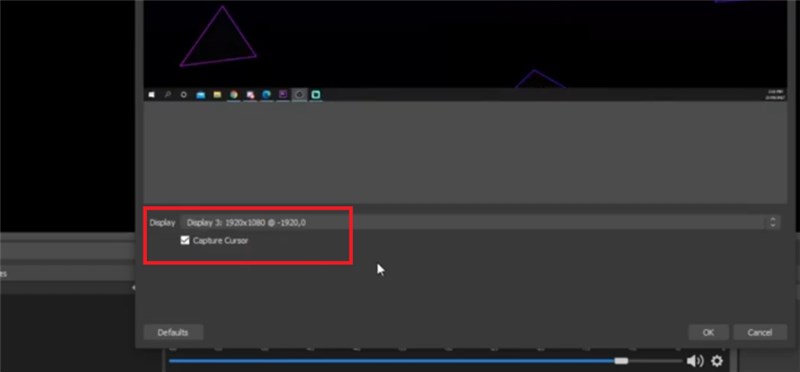Click the Chrome icon in the preview taskbar
Viewport: 800px width, 372px height.
pyautogui.click(x=234, y=94)
